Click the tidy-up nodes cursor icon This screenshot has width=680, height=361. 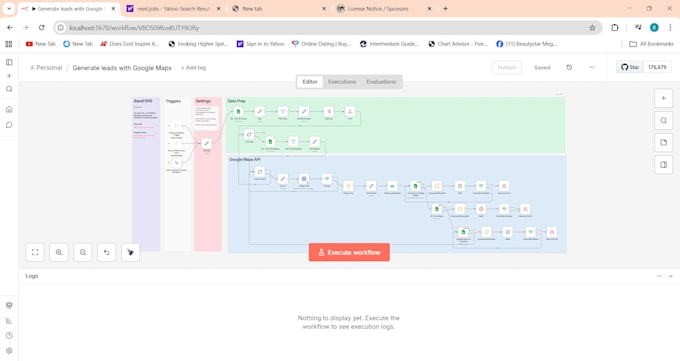pyautogui.click(x=131, y=252)
